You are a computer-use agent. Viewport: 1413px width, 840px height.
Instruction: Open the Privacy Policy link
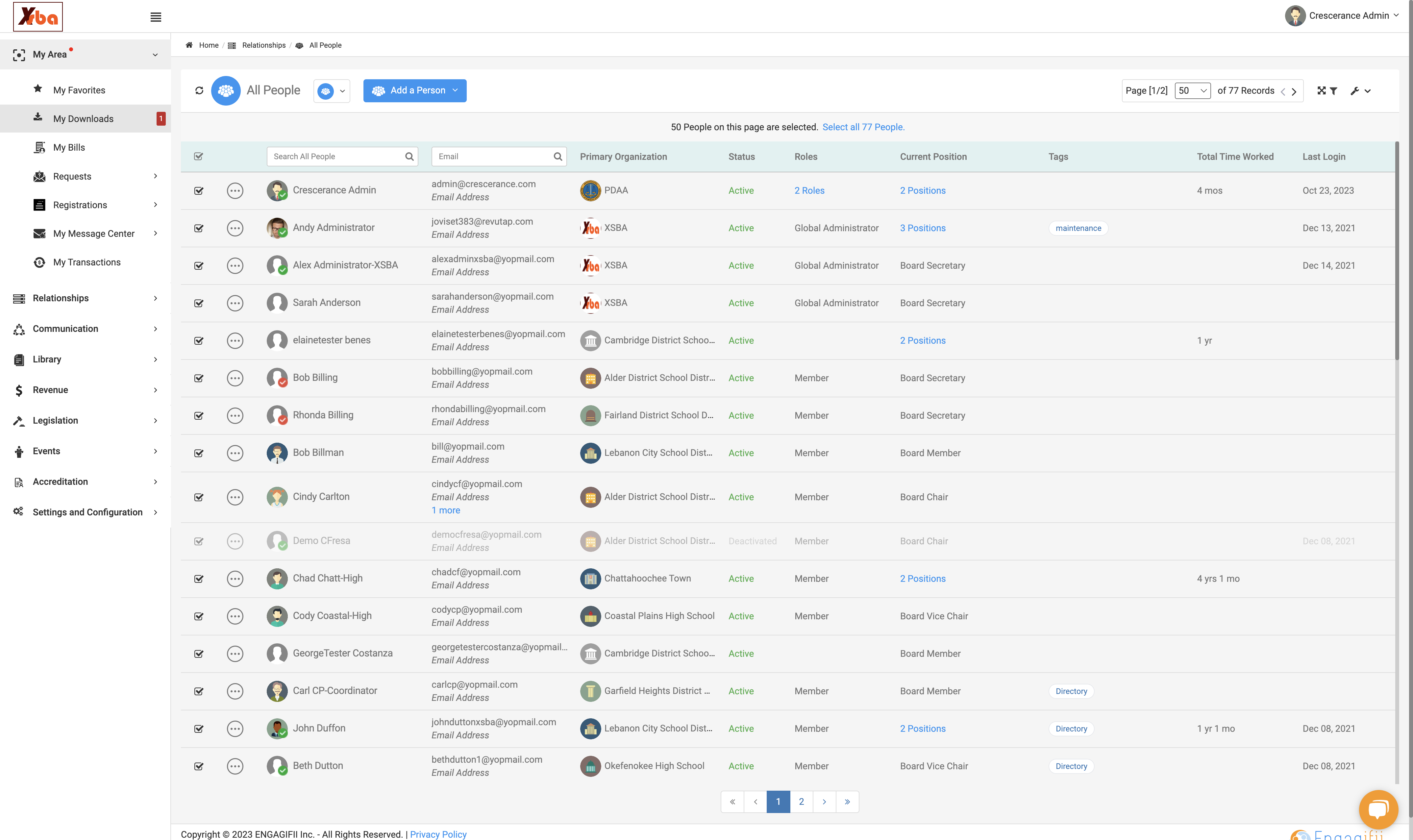point(438,834)
